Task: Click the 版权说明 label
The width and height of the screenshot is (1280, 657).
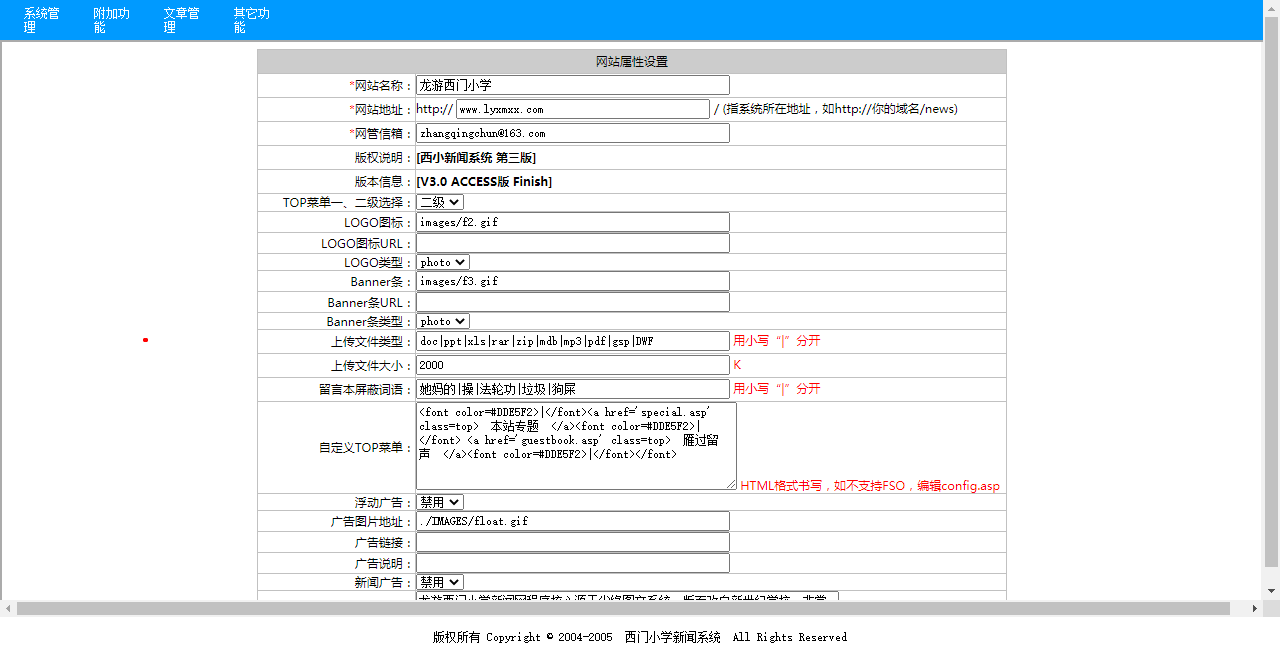Action: 384,157
